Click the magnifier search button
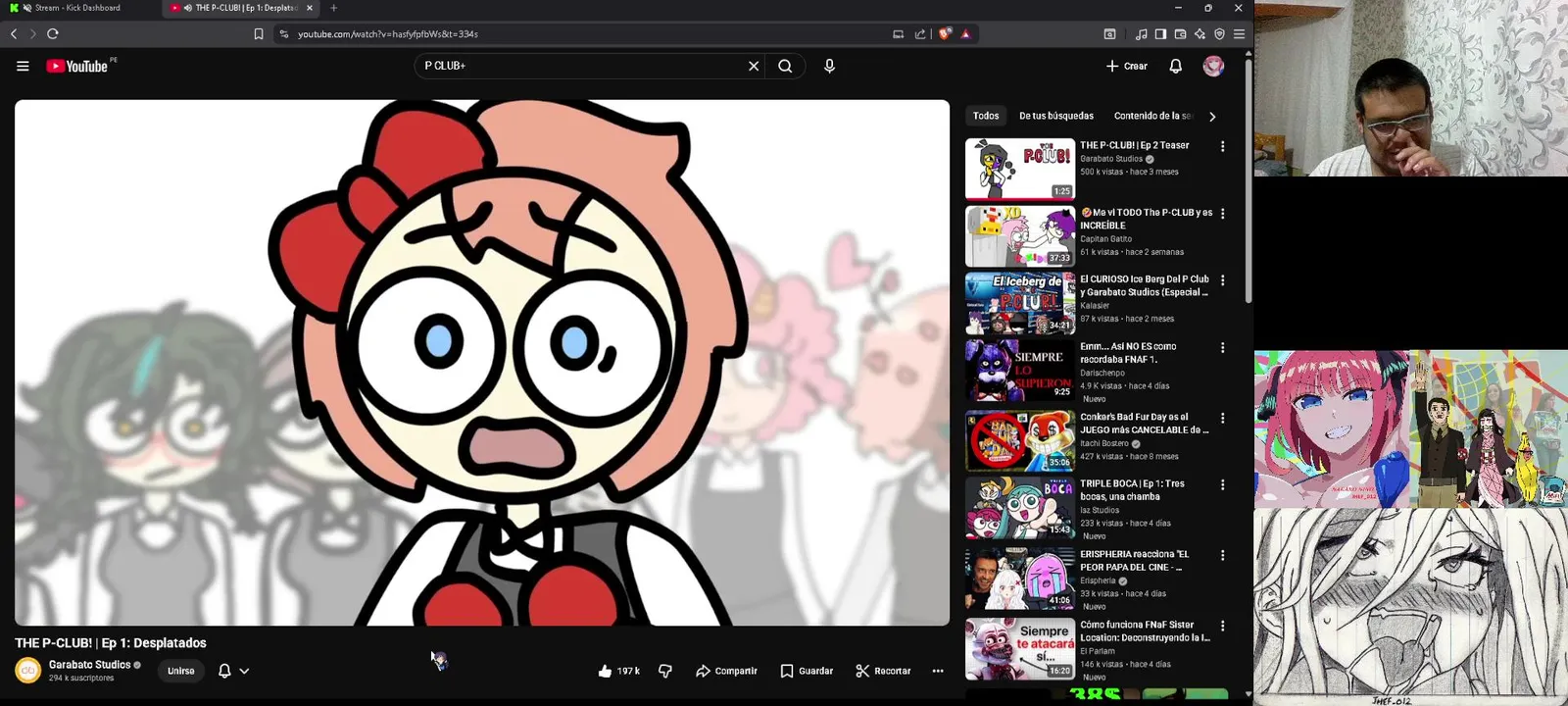 [785, 66]
